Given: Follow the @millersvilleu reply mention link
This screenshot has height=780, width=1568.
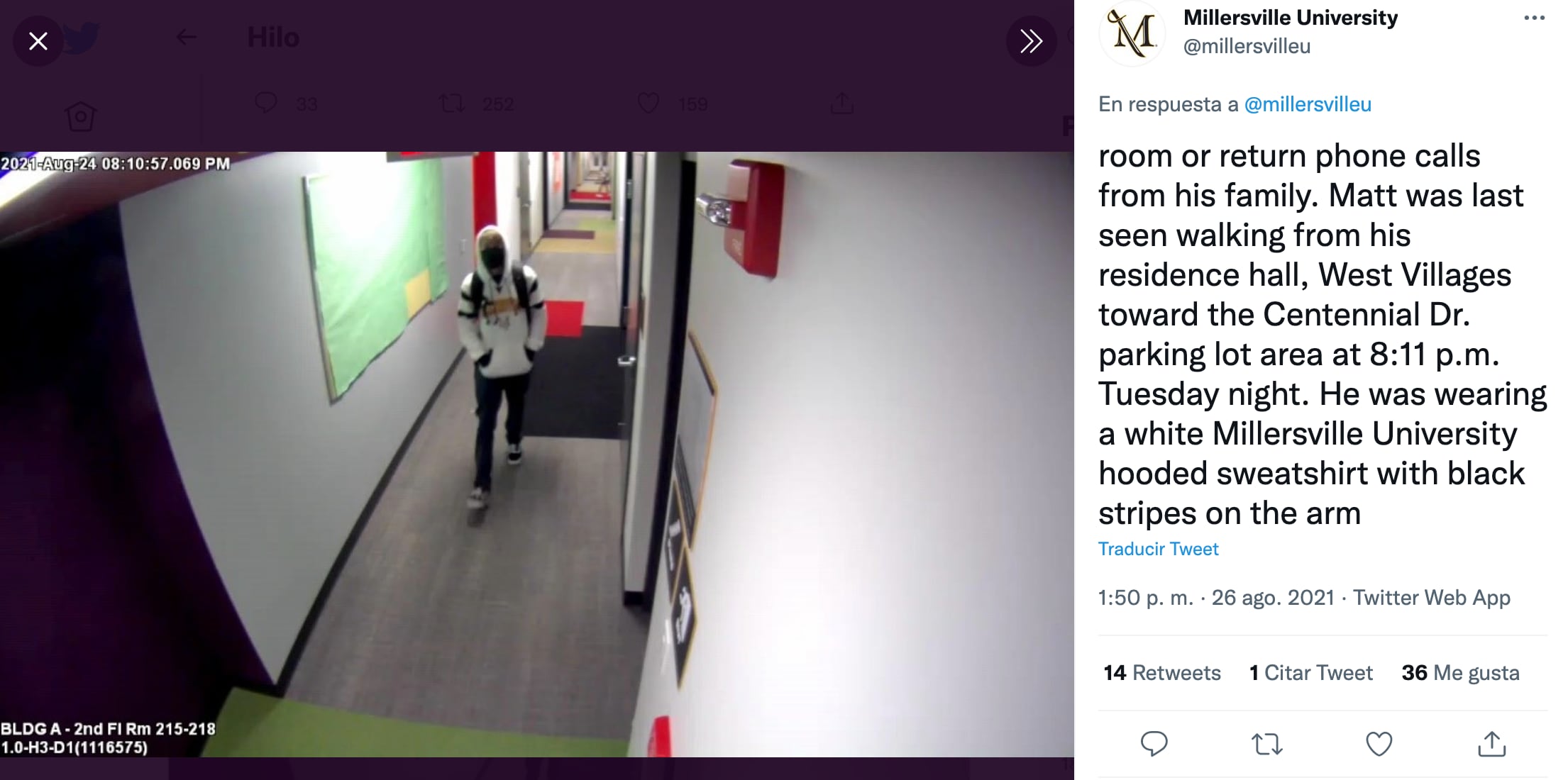Looking at the screenshot, I should tap(1308, 104).
